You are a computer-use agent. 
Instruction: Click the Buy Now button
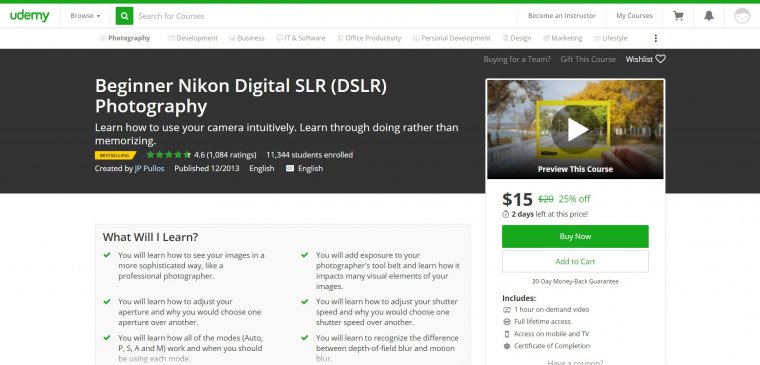tap(575, 237)
